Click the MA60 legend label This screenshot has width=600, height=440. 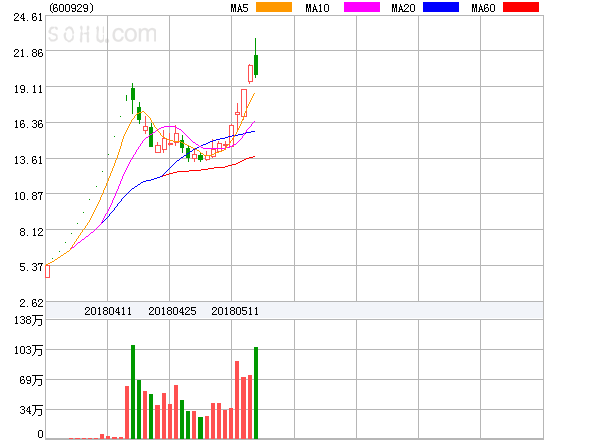click(483, 8)
